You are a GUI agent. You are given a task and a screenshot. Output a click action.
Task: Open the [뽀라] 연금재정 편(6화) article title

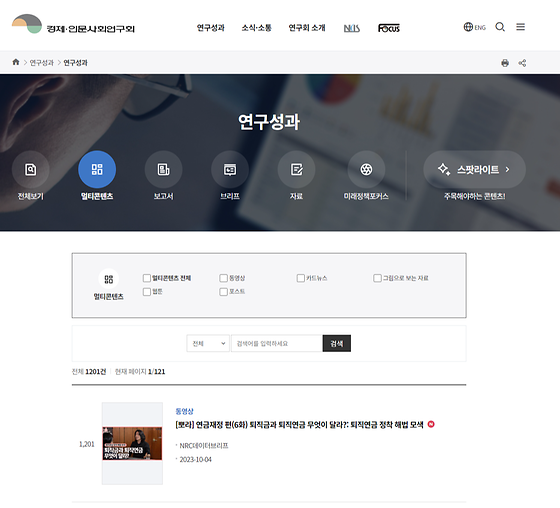(x=299, y=425)
